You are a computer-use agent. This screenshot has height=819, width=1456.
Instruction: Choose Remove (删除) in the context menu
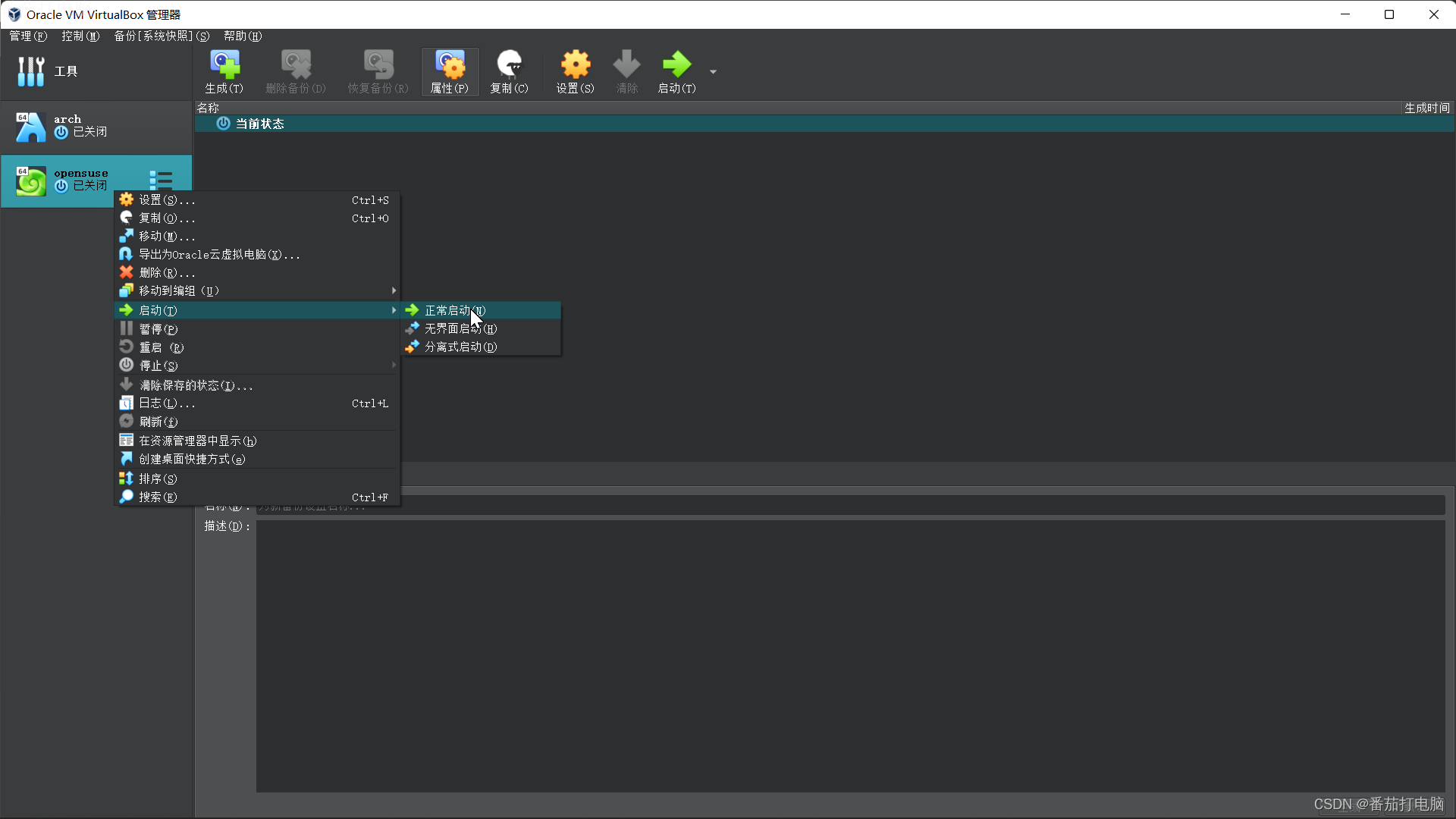tap(257, 273)
